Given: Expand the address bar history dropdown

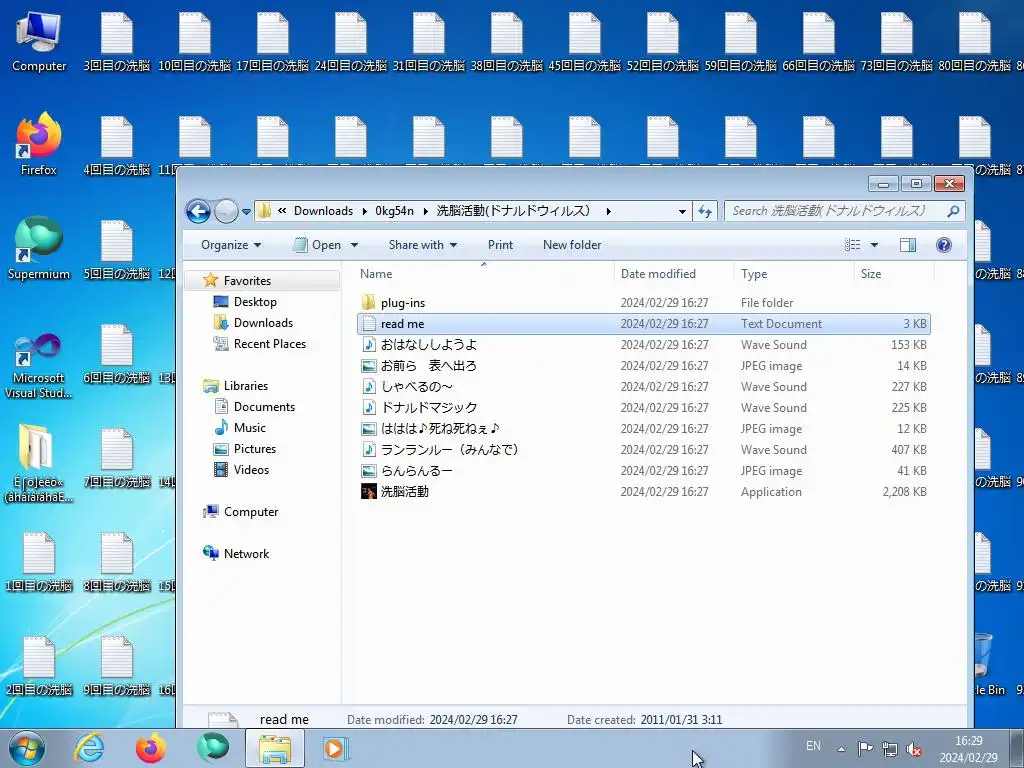Looking at the screenshot, I should pos(682,211).
